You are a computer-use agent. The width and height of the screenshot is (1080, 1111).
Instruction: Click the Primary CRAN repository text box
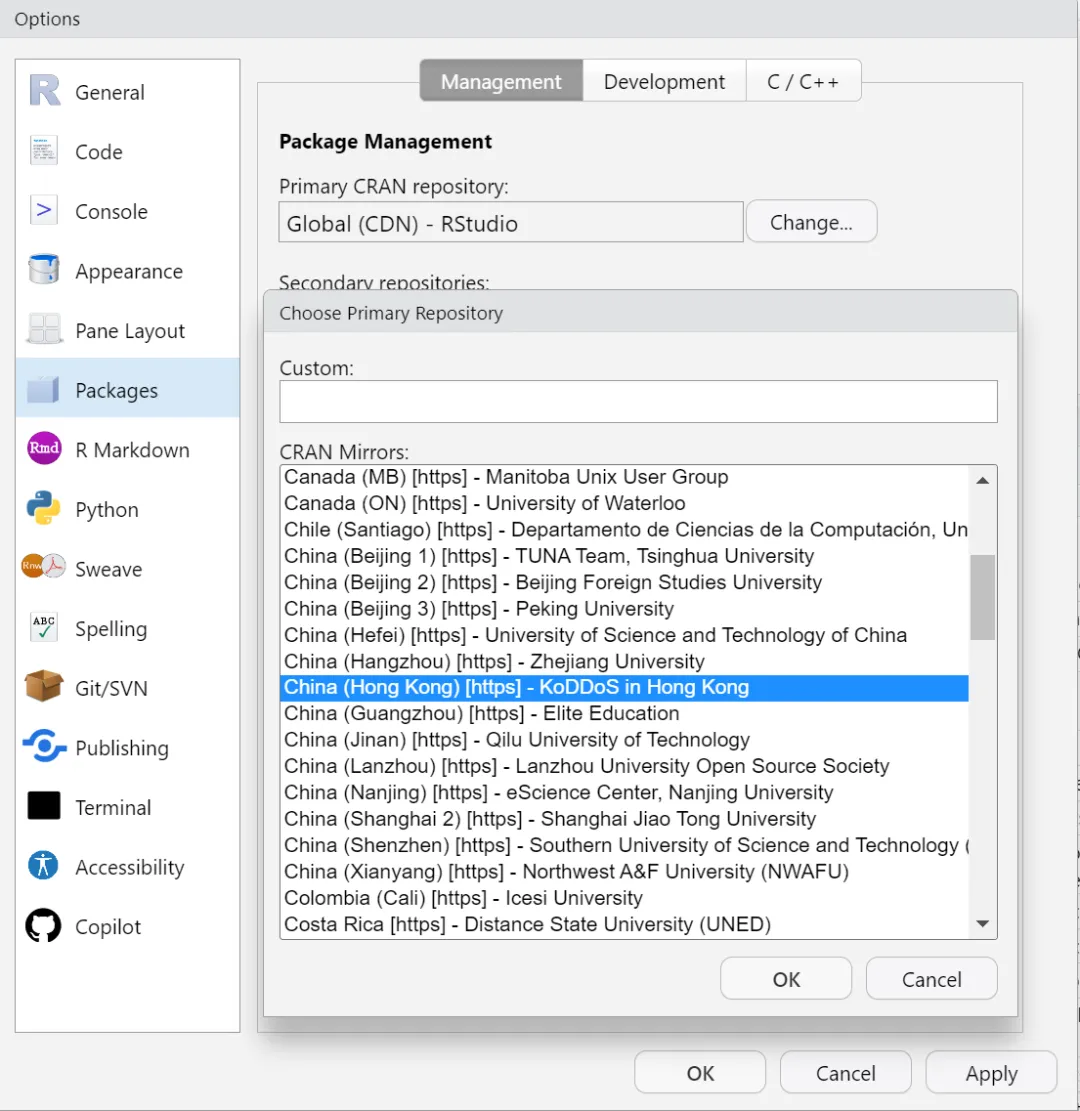point(511,222)
